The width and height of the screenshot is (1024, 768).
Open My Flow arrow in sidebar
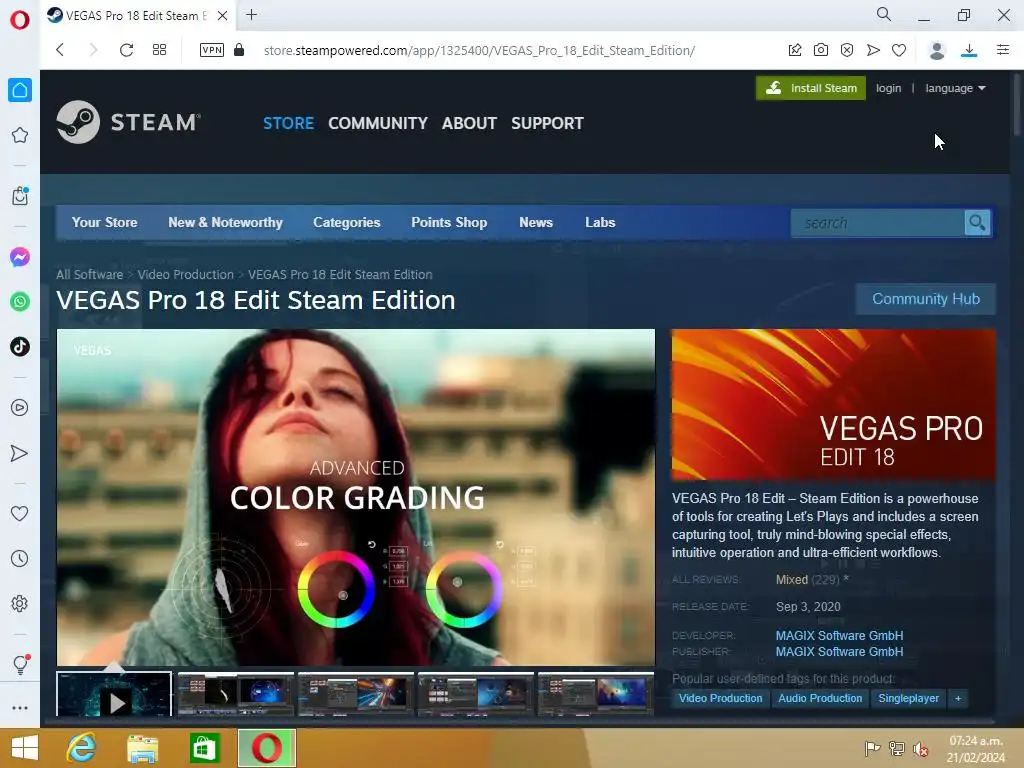(20, 453)
